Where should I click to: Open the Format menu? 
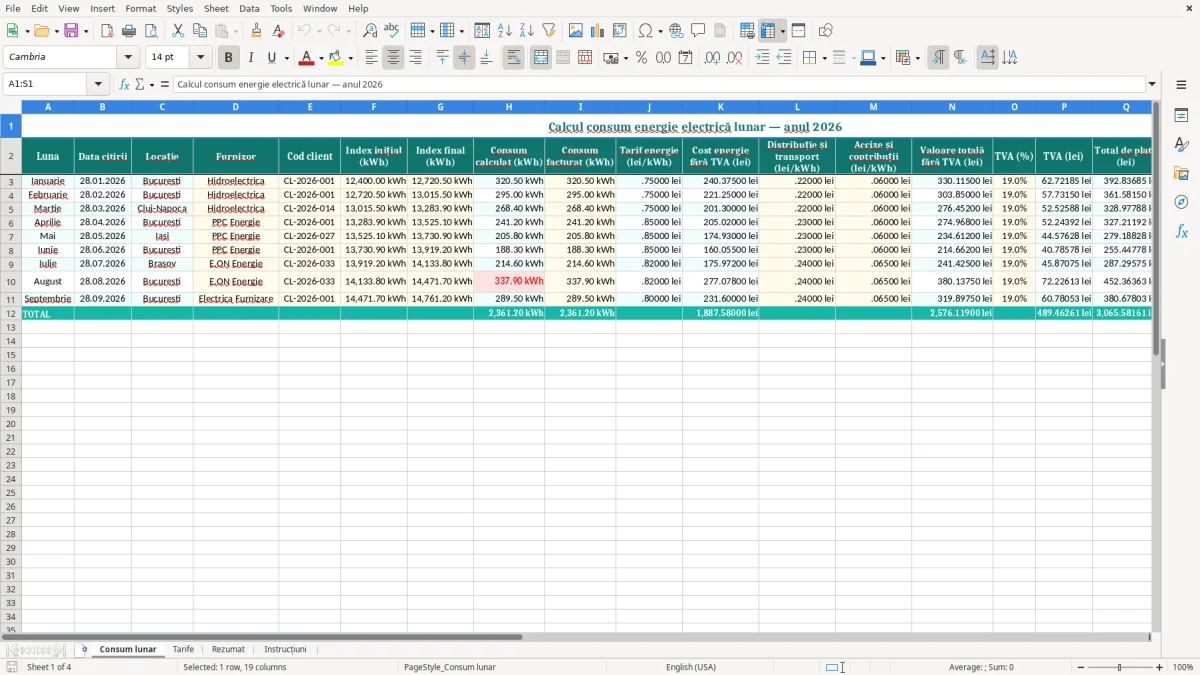[x=141, y=8]
